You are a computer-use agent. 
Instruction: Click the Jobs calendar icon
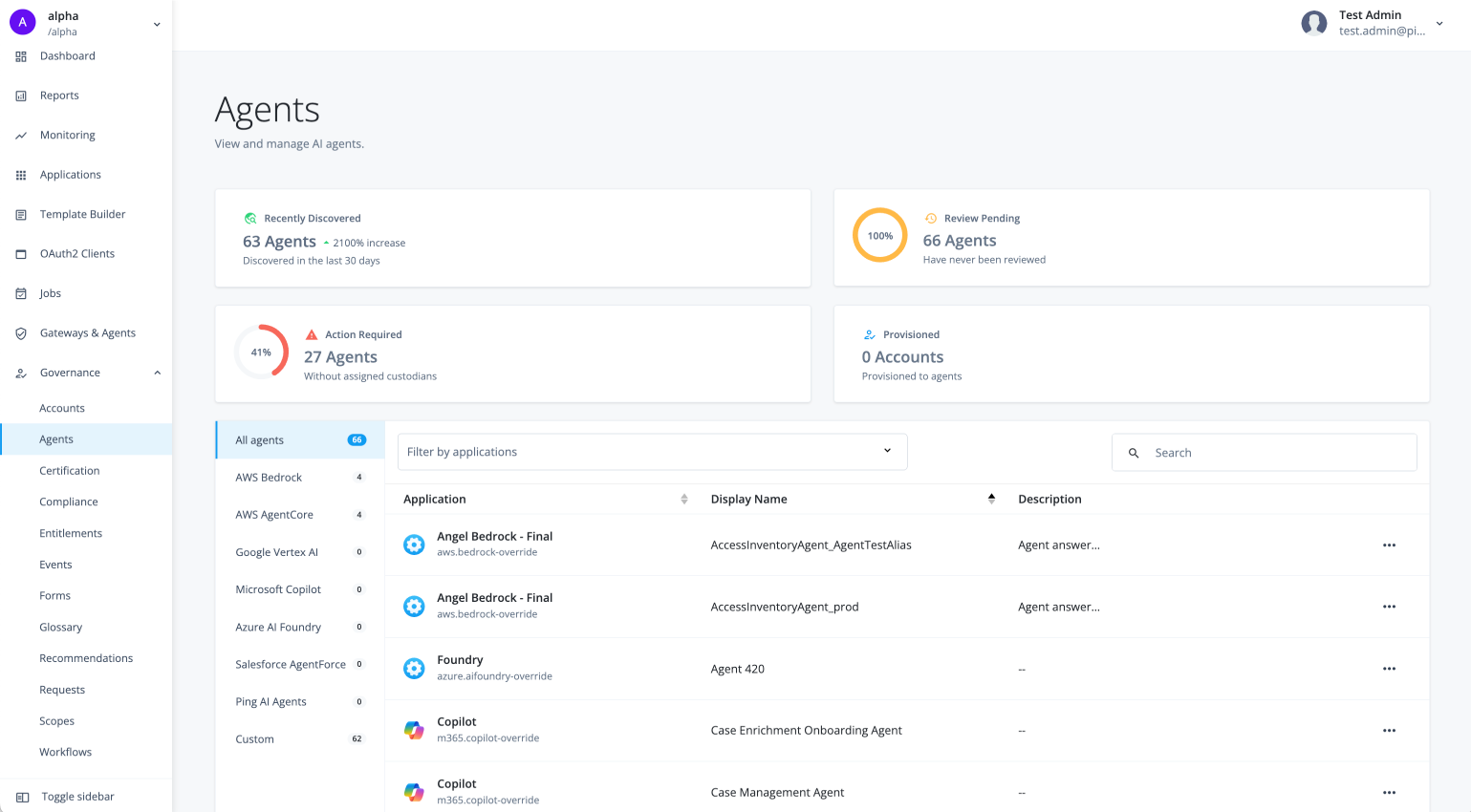tap(21, 294)
